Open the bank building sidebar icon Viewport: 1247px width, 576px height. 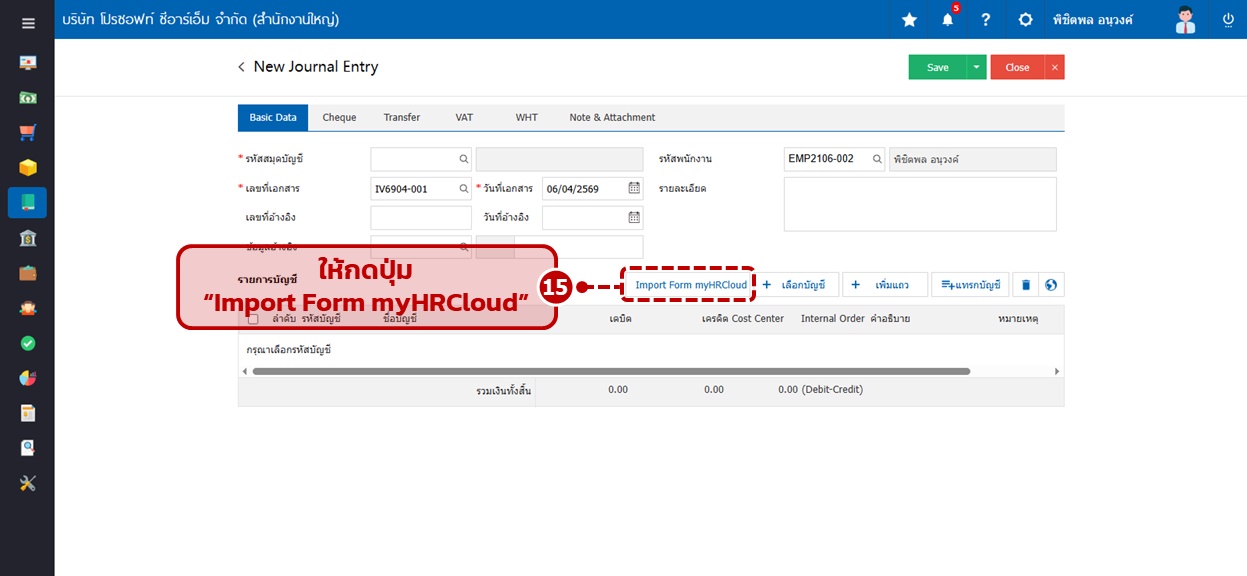pos(28,237)
